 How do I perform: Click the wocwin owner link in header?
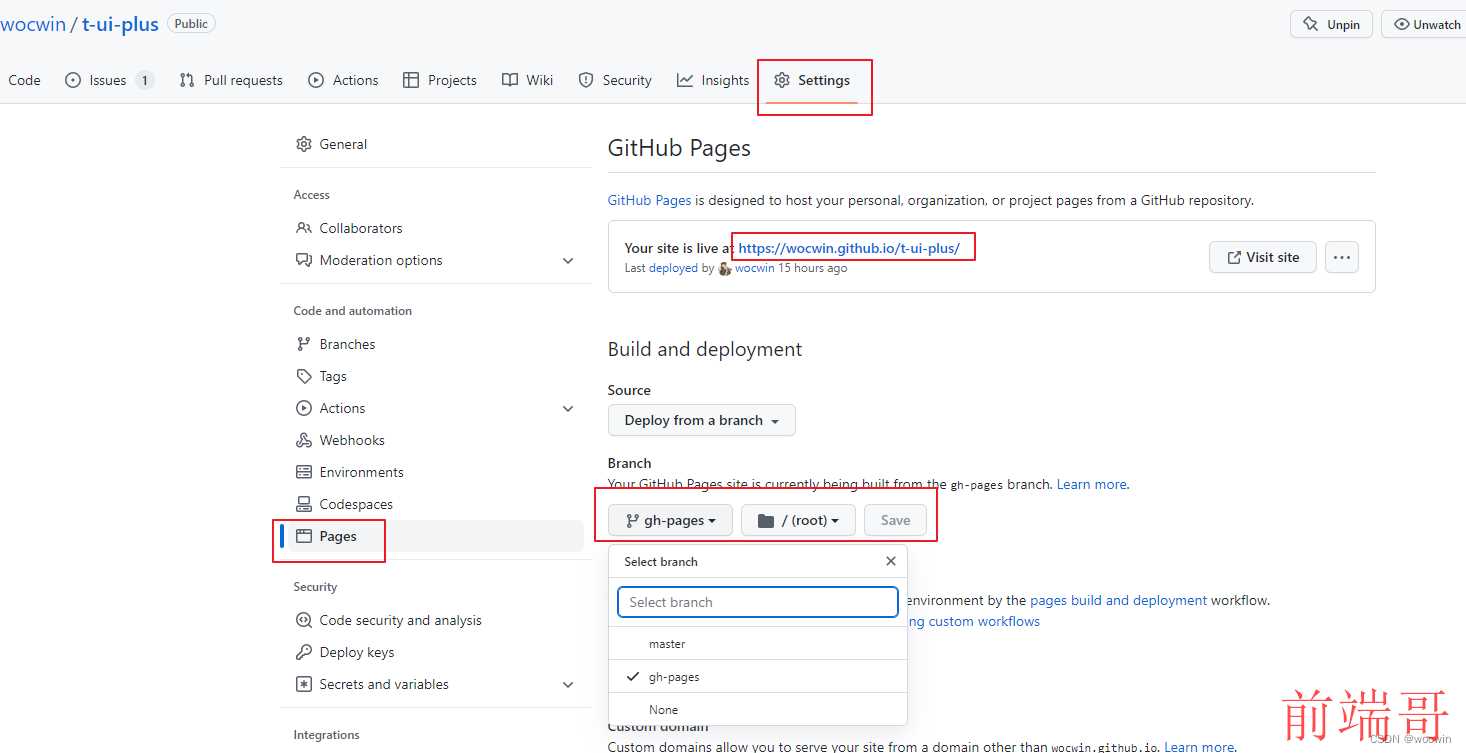[x=32, y=24]
